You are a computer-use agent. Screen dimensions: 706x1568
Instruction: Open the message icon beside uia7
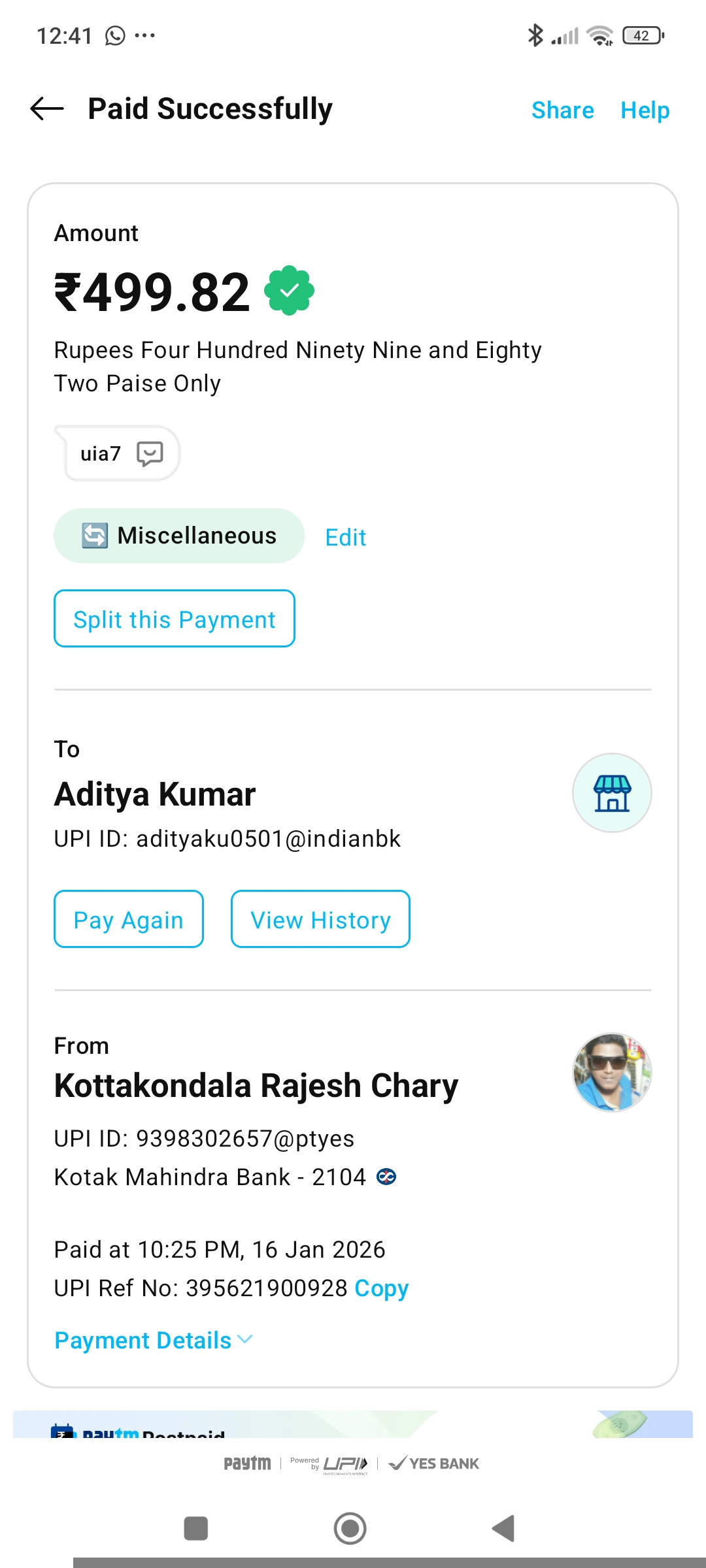150,453
